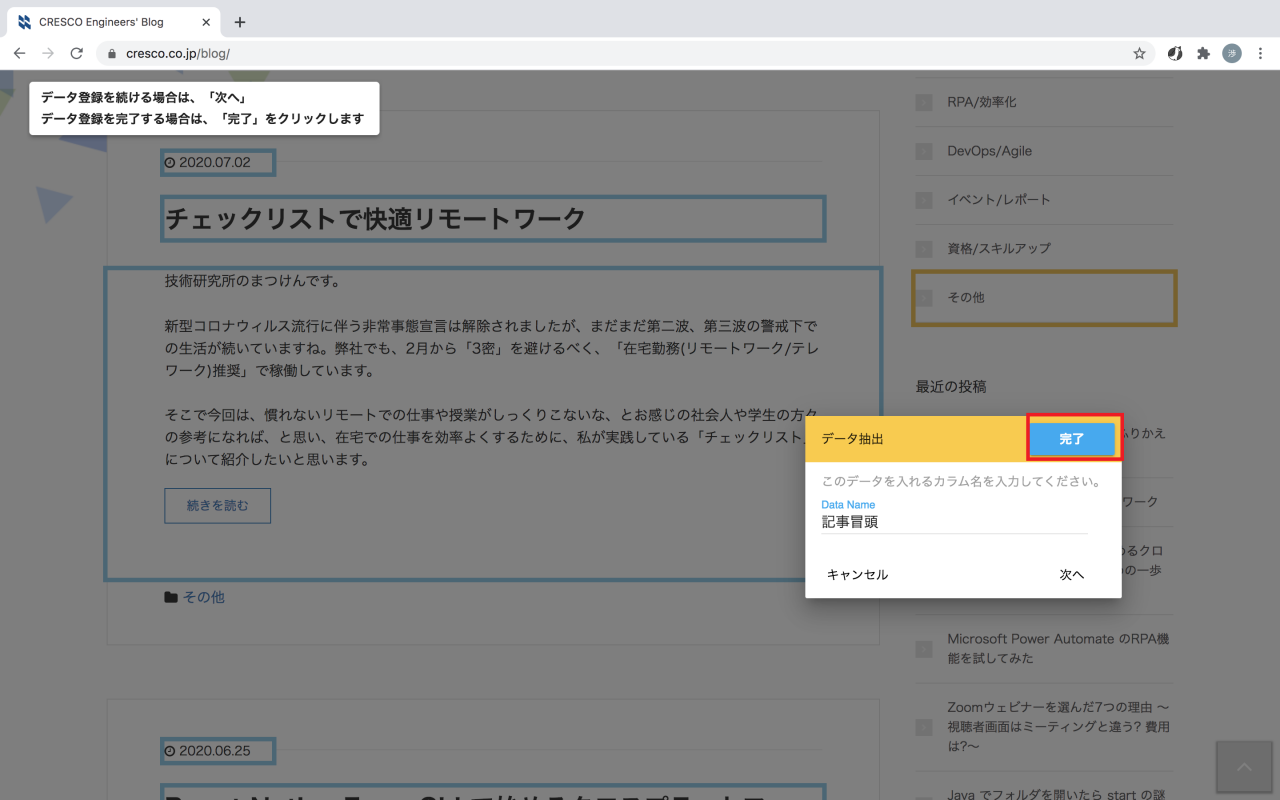
Task: Click the 続きを読む button
Action: click(217, 506)
